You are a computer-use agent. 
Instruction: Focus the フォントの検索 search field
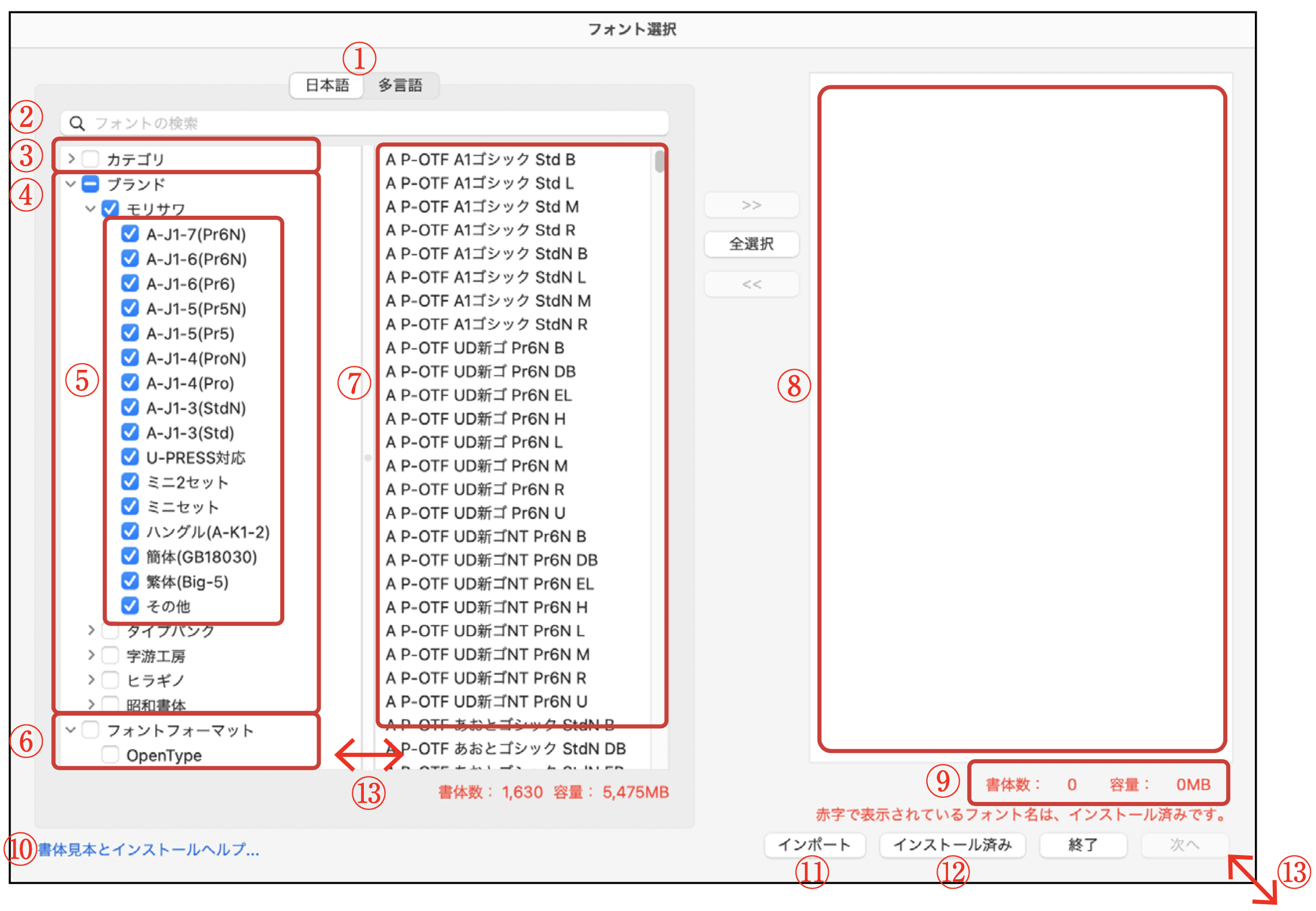364,123
